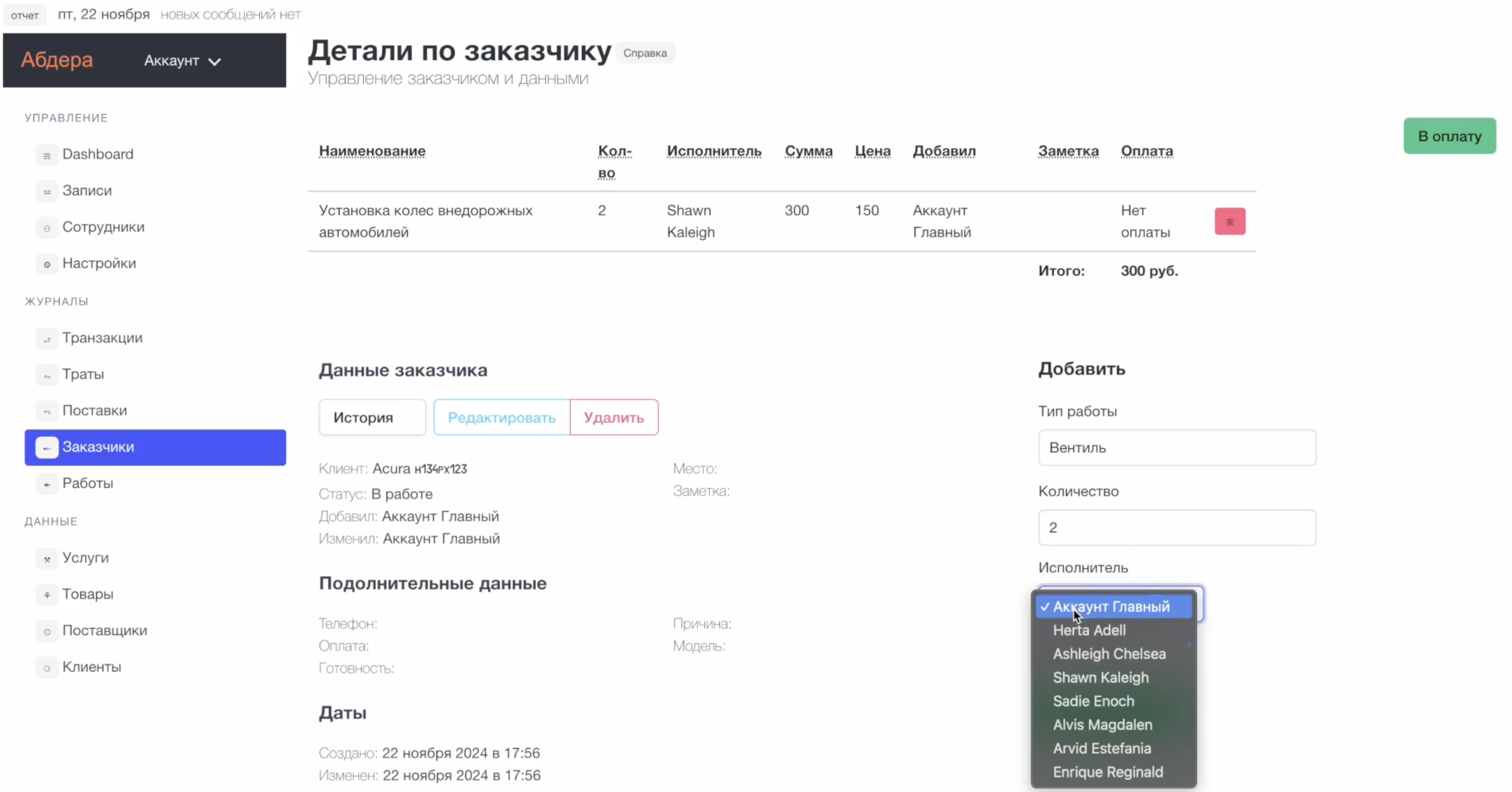Open the Аккаунт dropdown menu

point(183,61)
